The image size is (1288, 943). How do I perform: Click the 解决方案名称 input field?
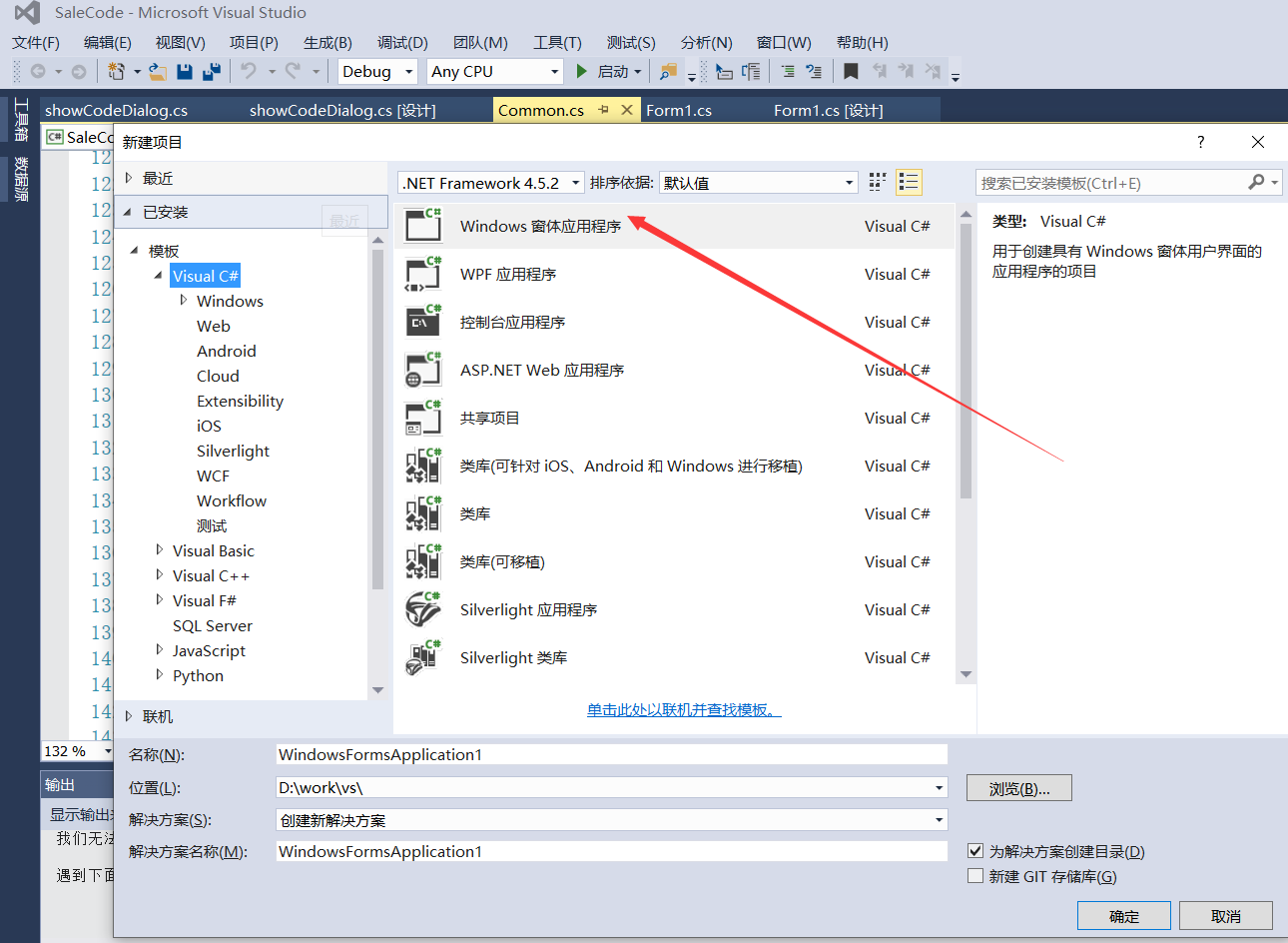pyautogui.click(x=611, y=851)
